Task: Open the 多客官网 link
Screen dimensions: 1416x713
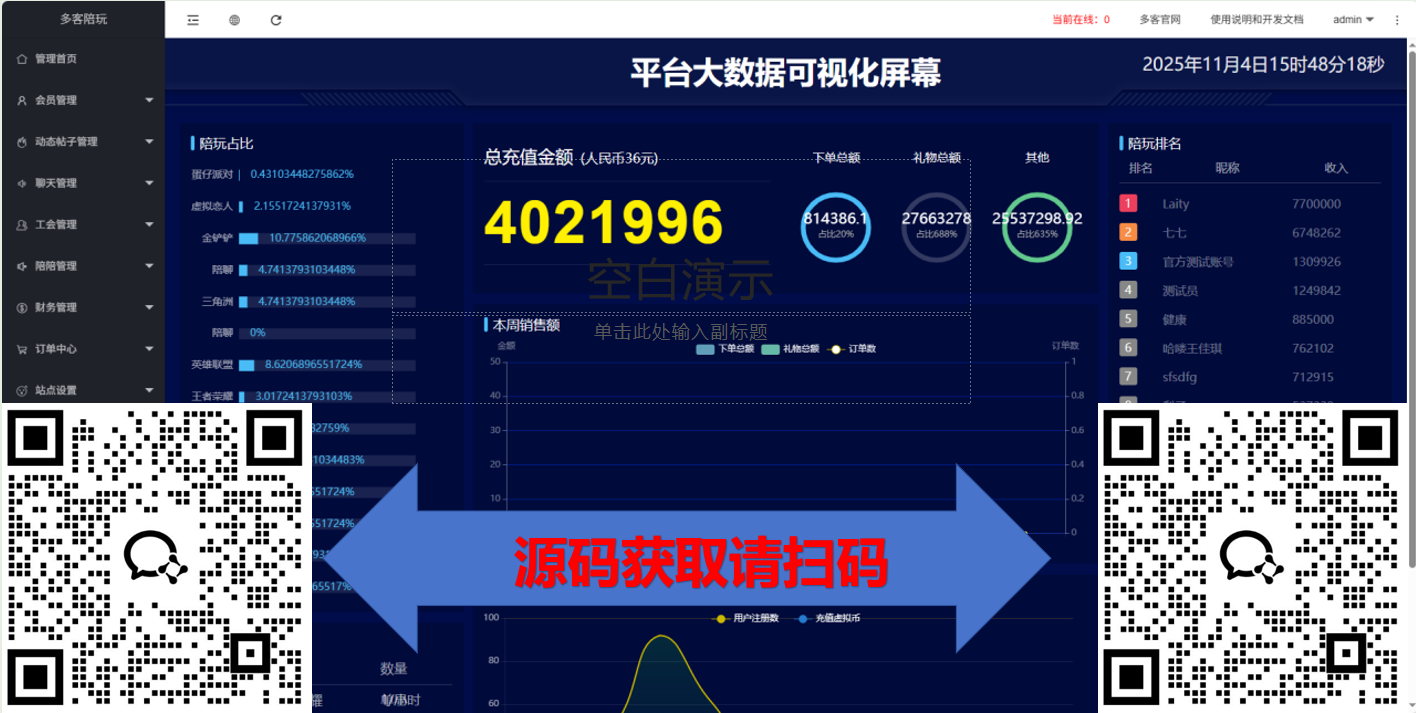Action: [x=1160, y=20]
